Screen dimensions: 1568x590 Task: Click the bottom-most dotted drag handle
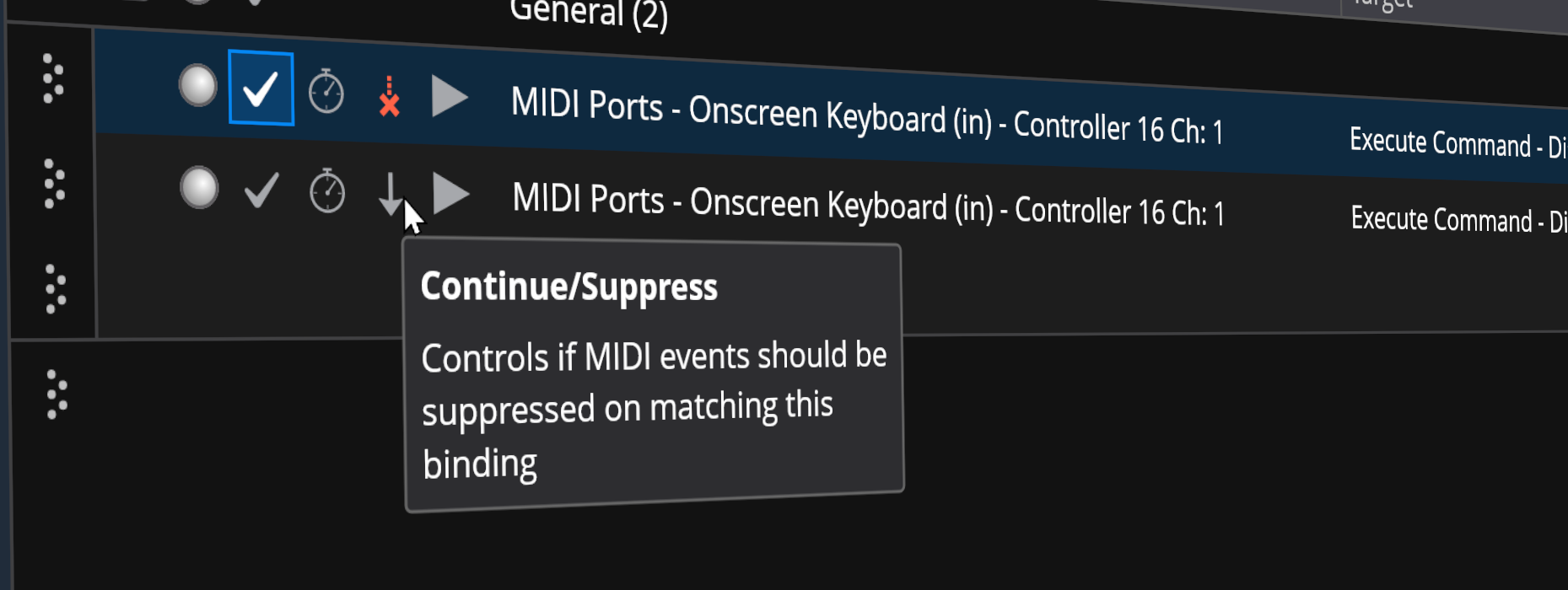pyautogui.click(x=57, y=394)
